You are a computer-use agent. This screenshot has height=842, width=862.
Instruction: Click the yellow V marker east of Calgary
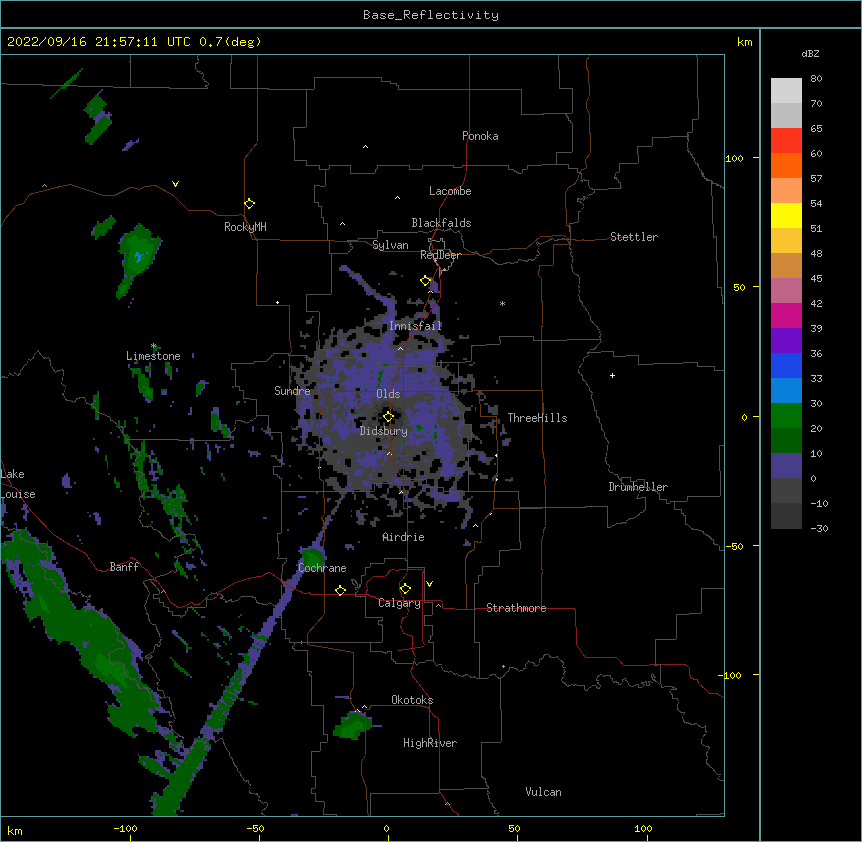click(429, 584)
